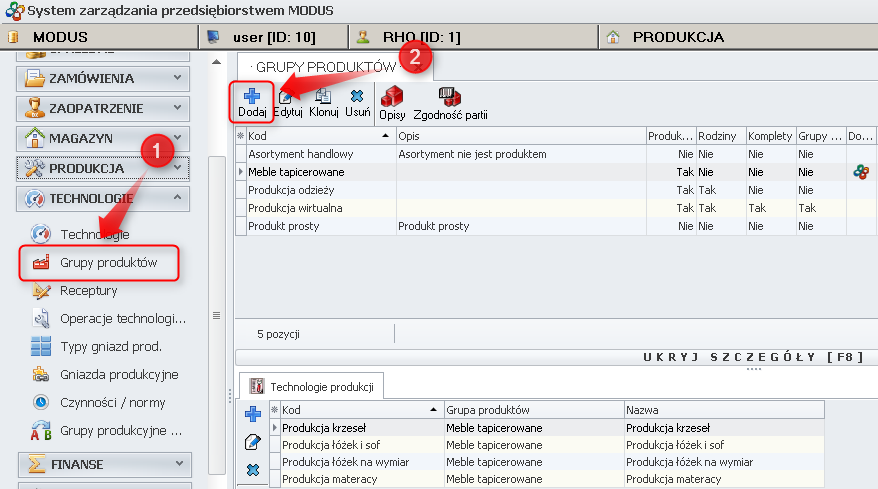Switch to the Technologie produkcji tab
878x489 pixels.
tap(312, 385)
